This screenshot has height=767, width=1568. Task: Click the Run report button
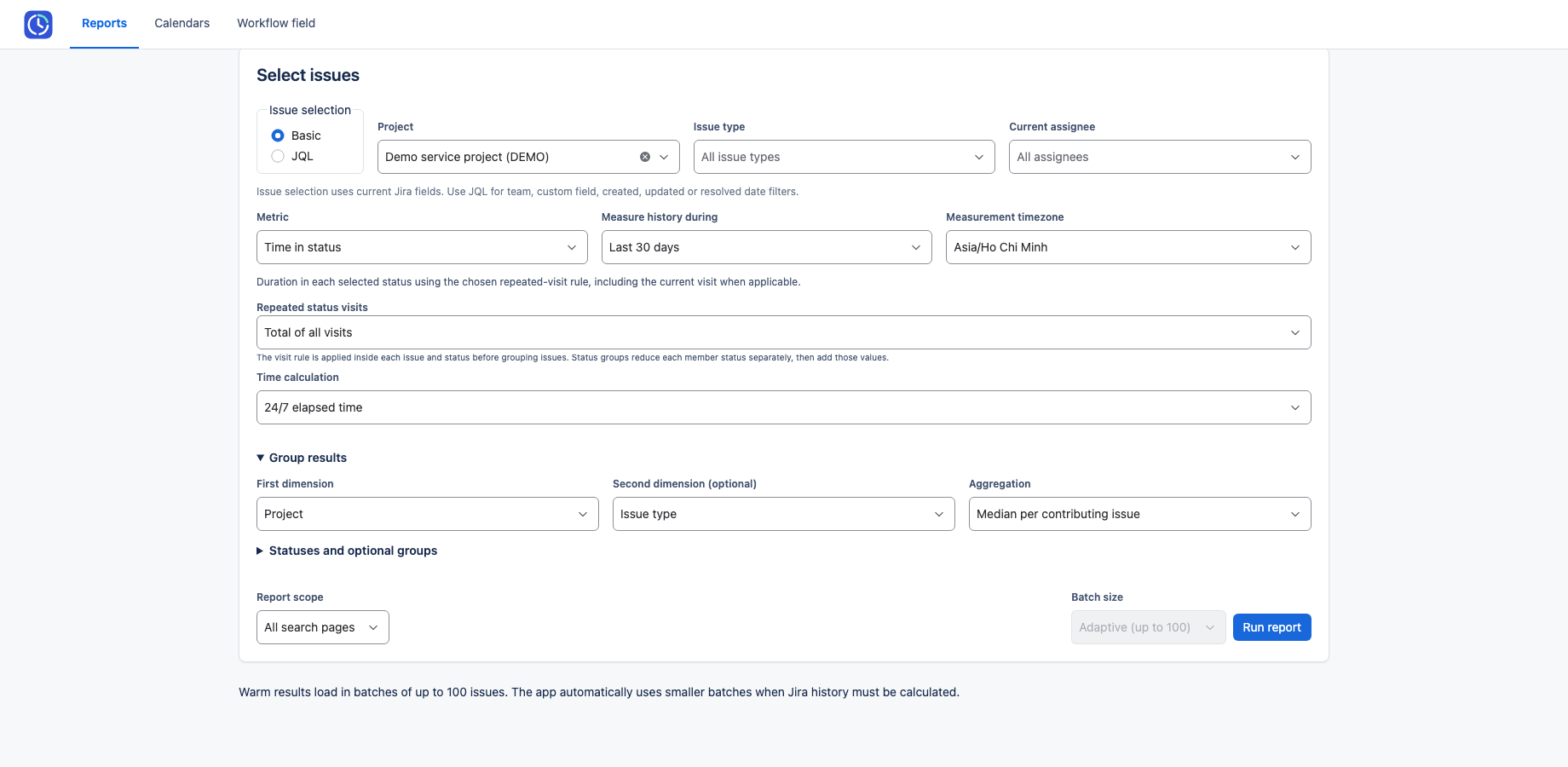click(x=1271, y=627)
